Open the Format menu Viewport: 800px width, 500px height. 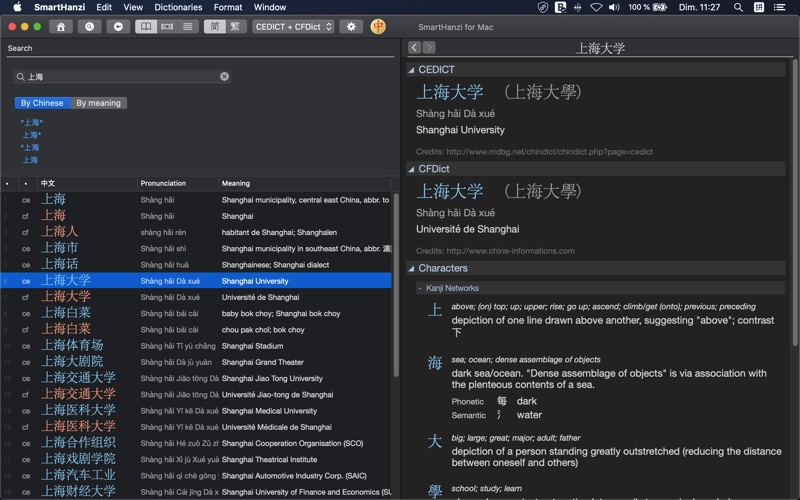(x=228, y=7)
